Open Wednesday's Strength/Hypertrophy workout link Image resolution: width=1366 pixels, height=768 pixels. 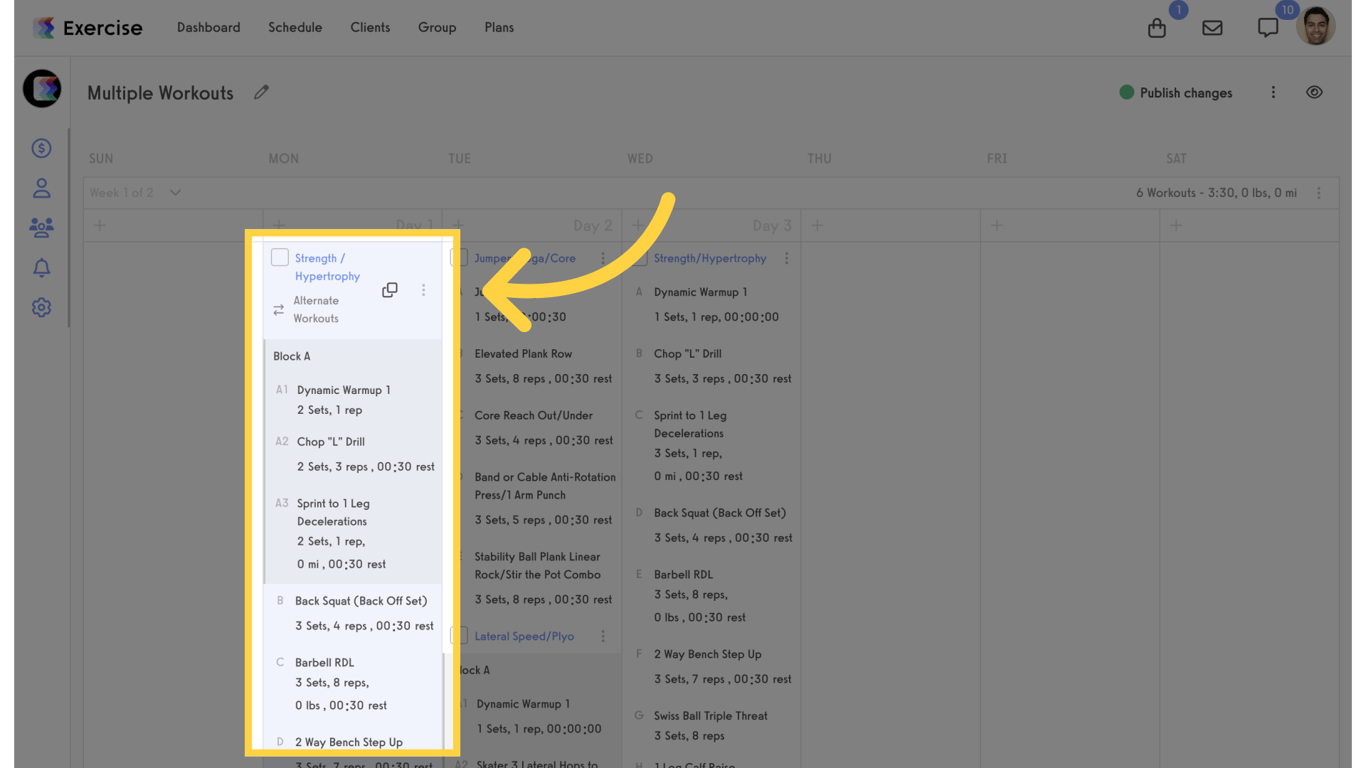tap(710, 258)
